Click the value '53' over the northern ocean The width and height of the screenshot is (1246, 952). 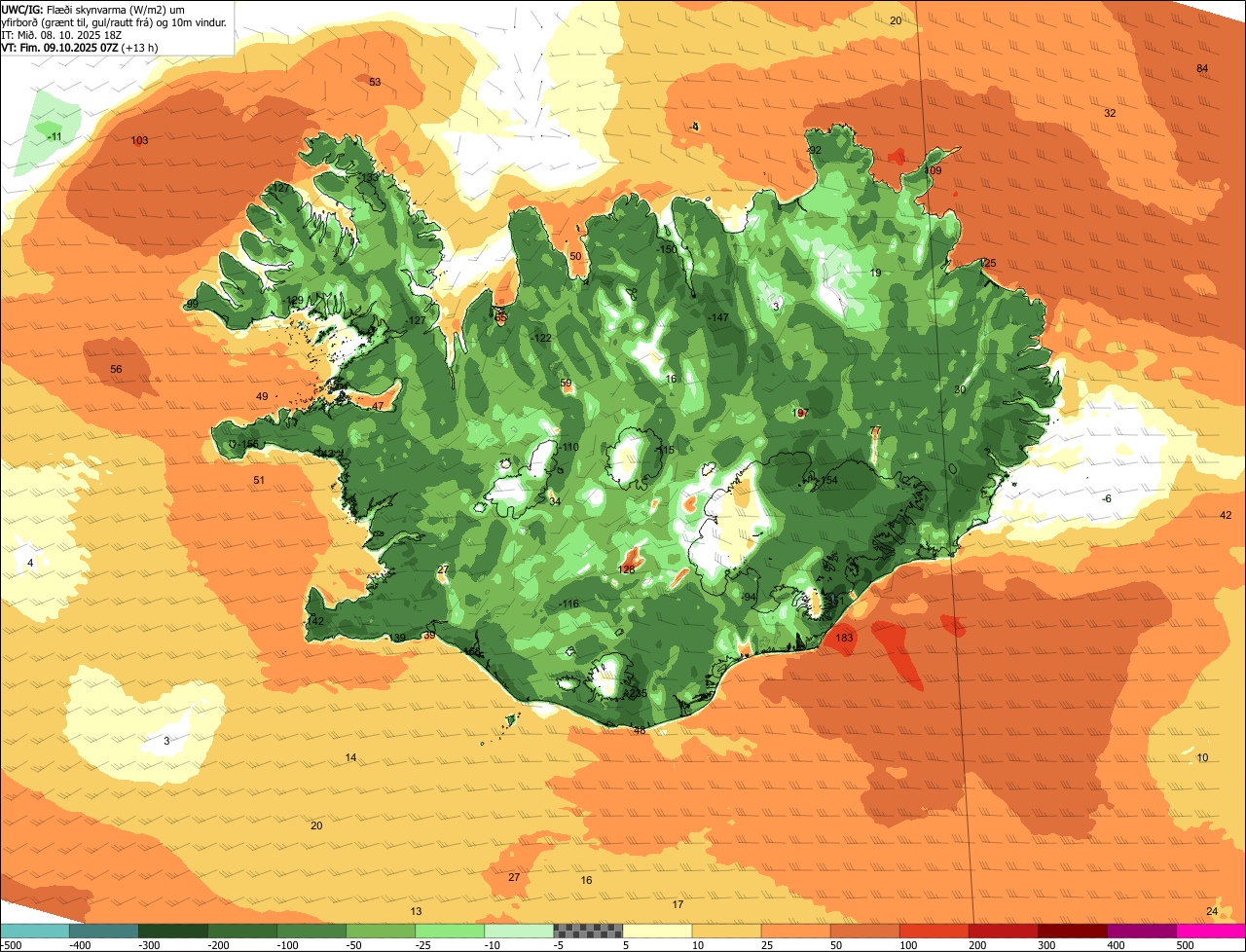(x=375, y=82)
